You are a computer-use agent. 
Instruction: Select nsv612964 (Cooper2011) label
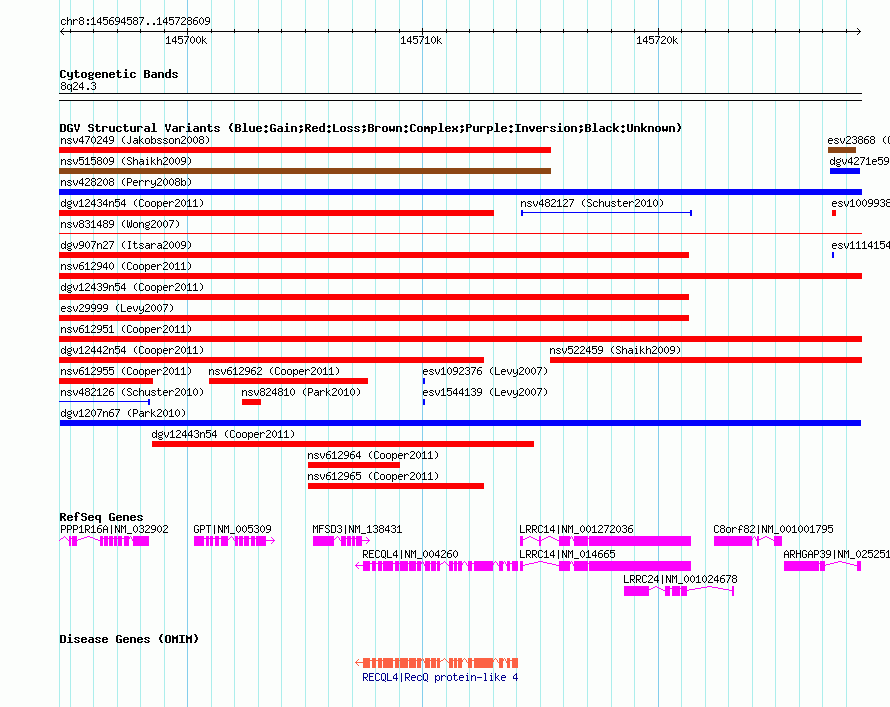click(x=373, y=455)
